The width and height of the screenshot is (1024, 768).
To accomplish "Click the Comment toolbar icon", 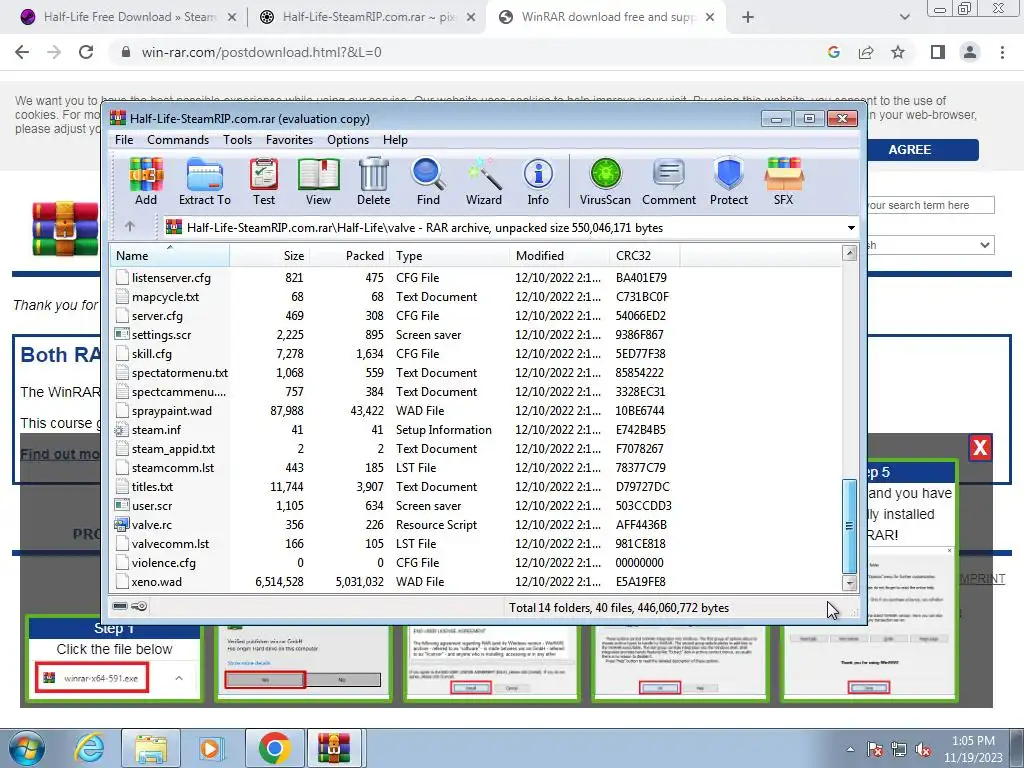I will click(x=669, y=182).
